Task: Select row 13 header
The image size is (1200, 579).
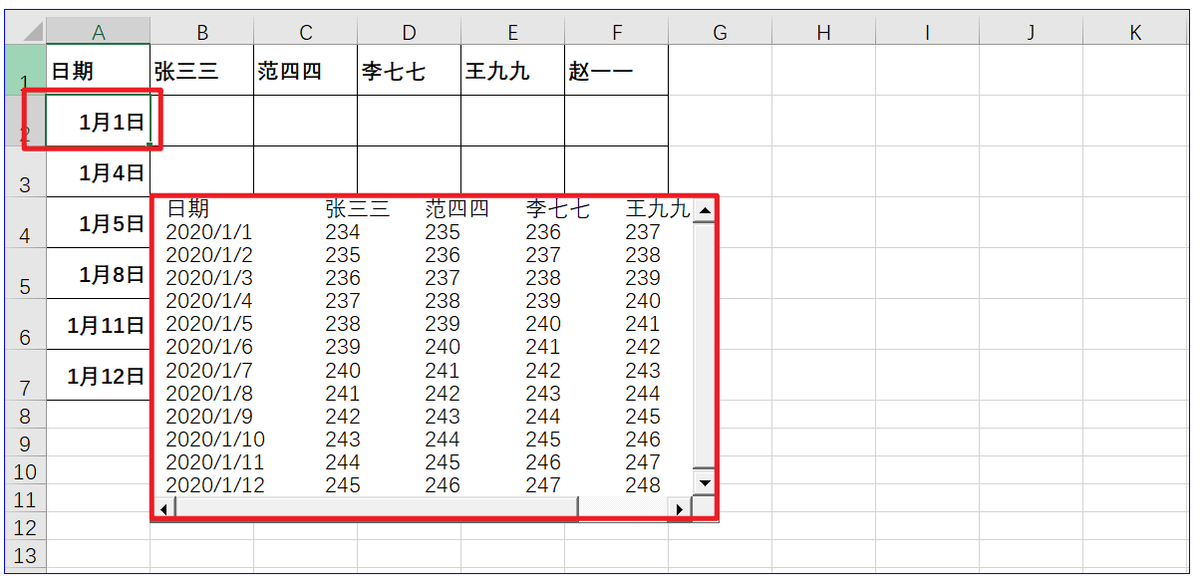Action: click(26, 555)
